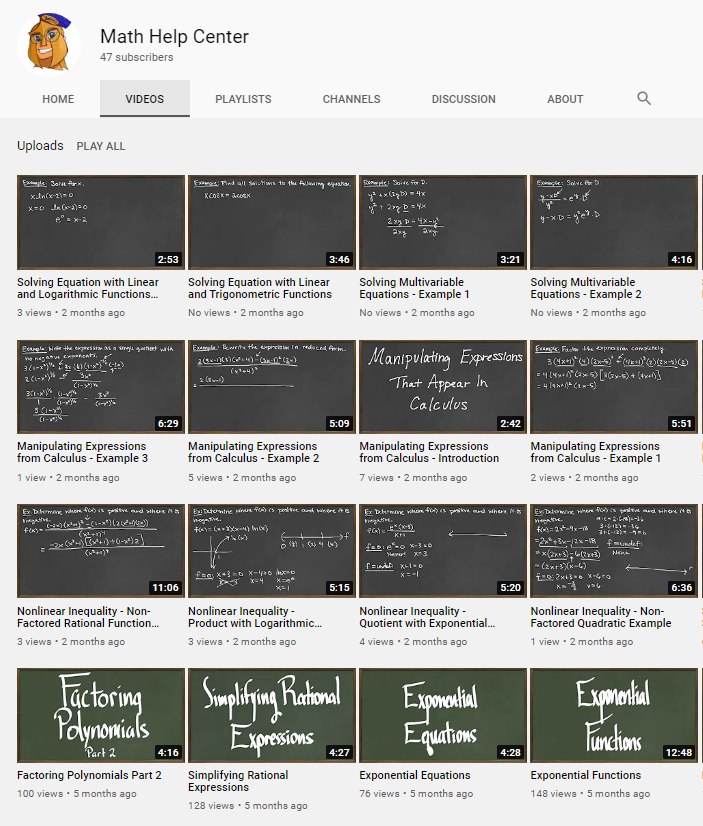Screen dimensions: 703x826
Task: Open Linear and Trigonometric Functions video thumbnail
Action: click(x=272, y=222)
